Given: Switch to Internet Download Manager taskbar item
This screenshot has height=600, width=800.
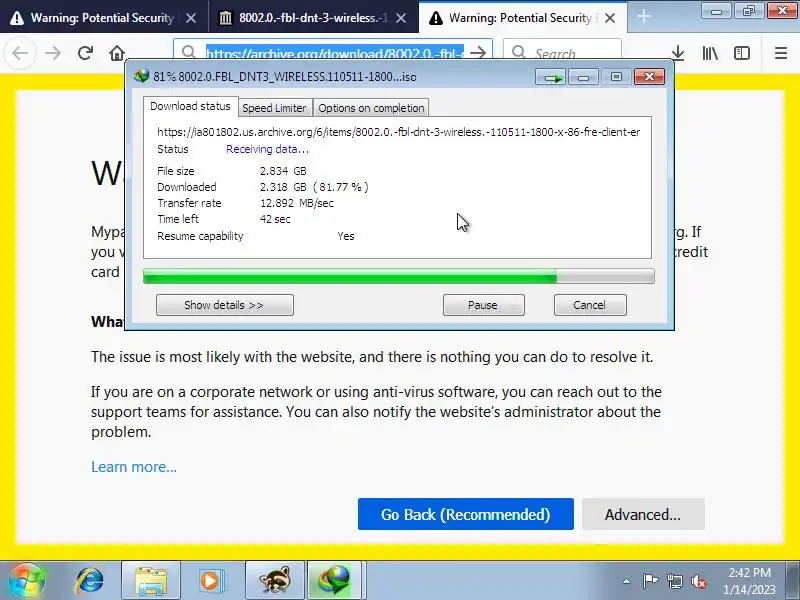Looking at the screenshot, I should point(334,581).
